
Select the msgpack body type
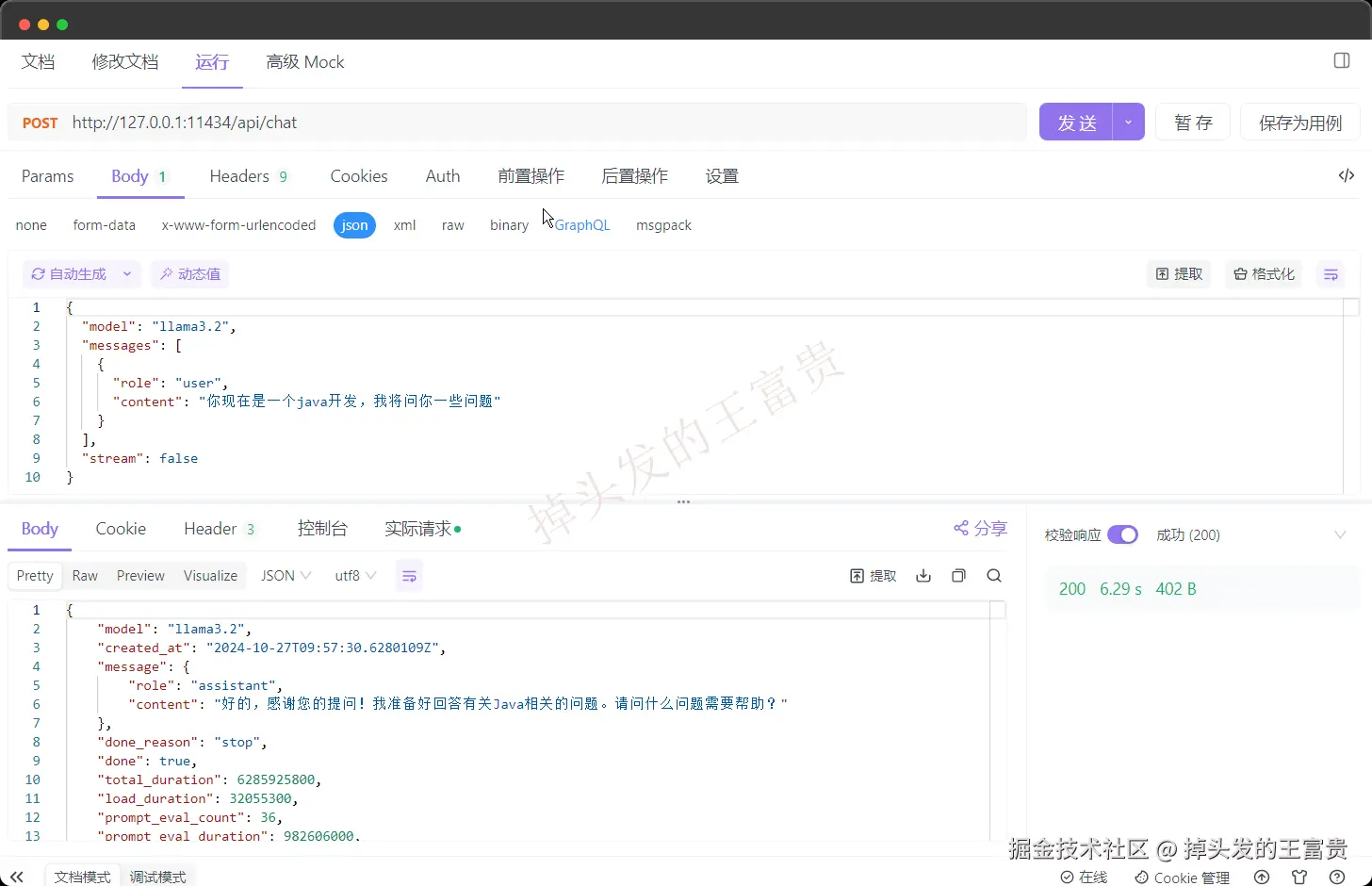tap(663, 225)
